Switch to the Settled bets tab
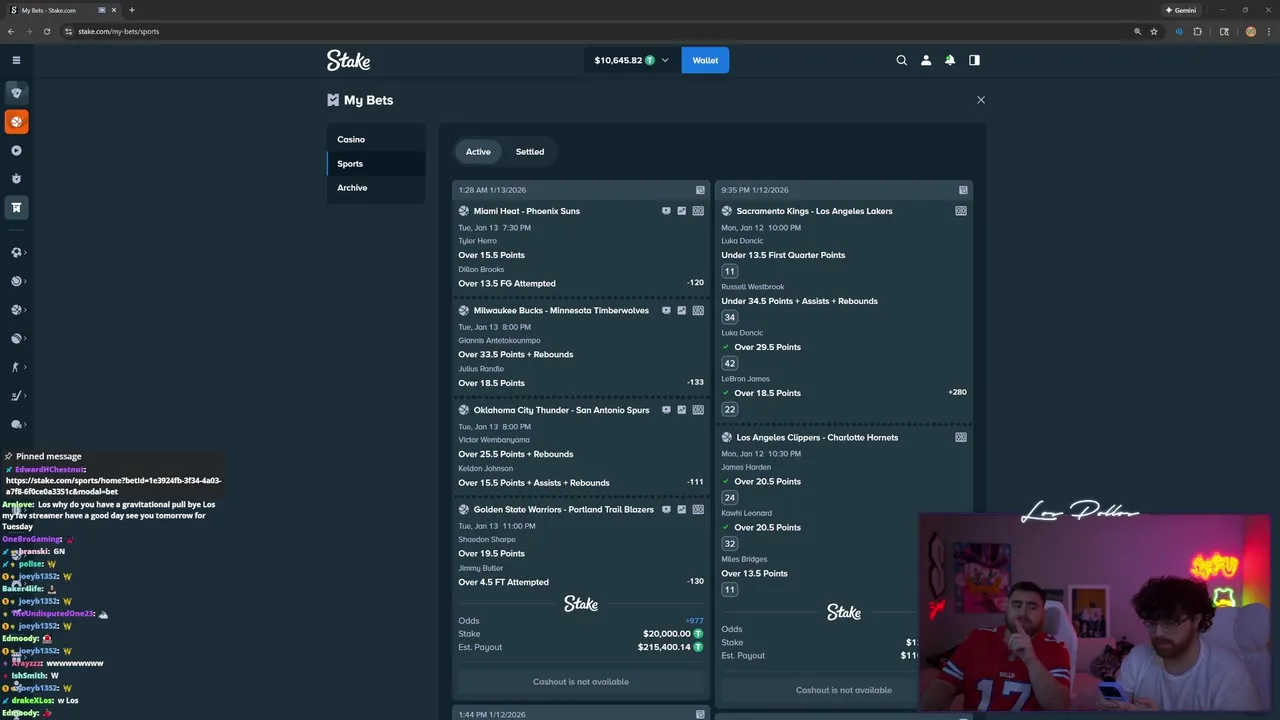This screenshot has height=720, width=1280. tap(530, 152)
